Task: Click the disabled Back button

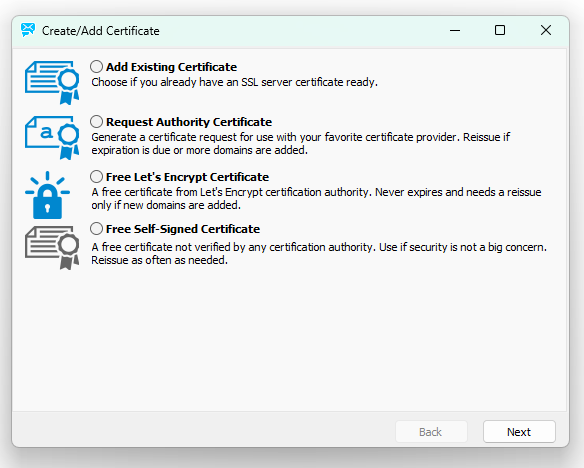Action: (431, 432)
